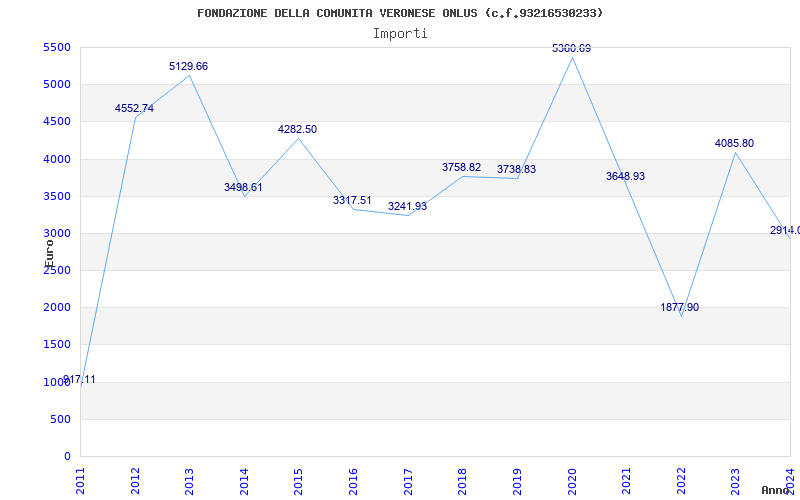Click the 2016 x-axis year label
The width and height of the screenshot is (800, 500).
click(x=353, y=481)
